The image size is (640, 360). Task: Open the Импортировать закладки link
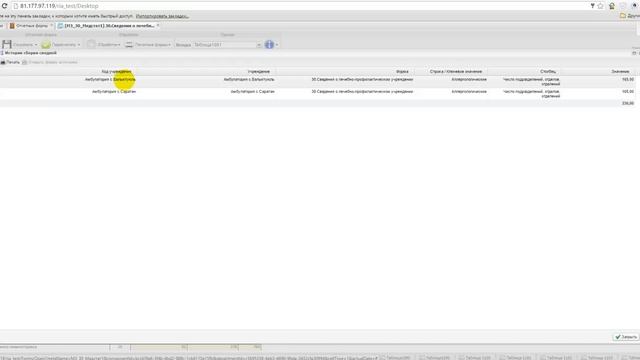(x=162, y=16)
